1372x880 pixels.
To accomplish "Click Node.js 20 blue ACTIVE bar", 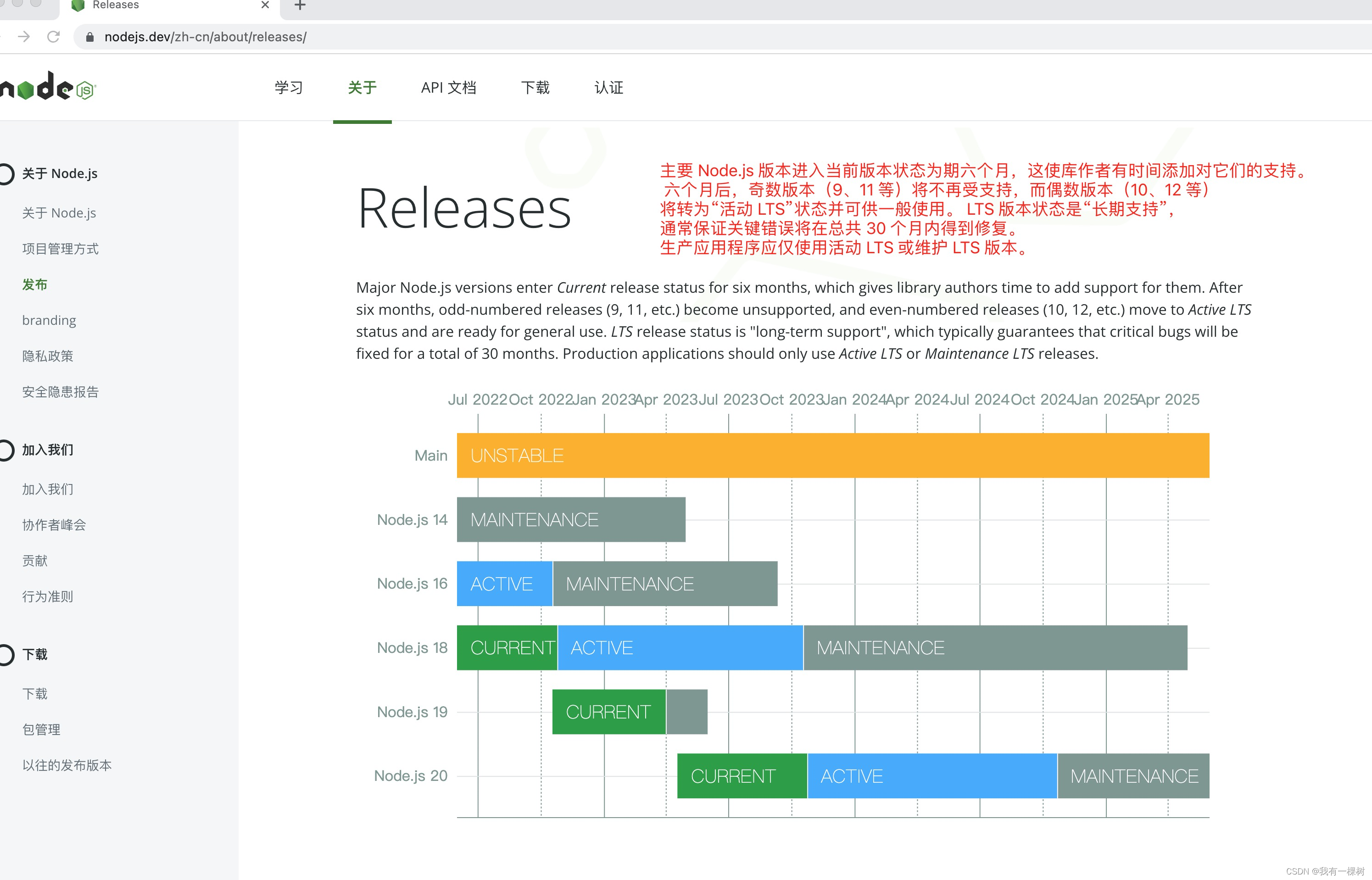I will (x=931, y=776).
